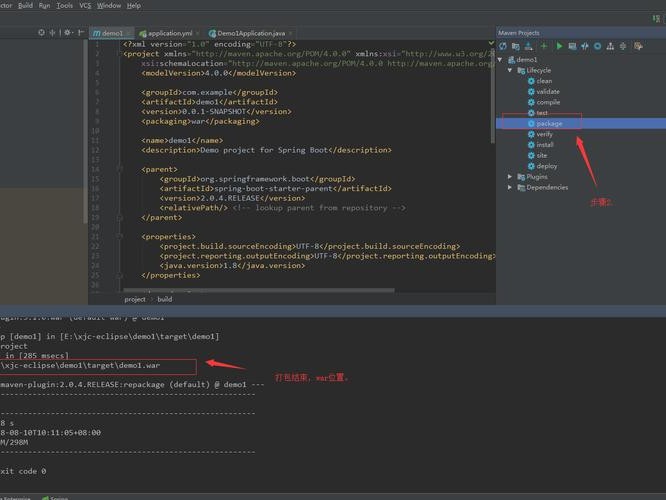666x500 pixels.
Task: Click Show Dependencies diagram icon
Action: click(610, 46)
